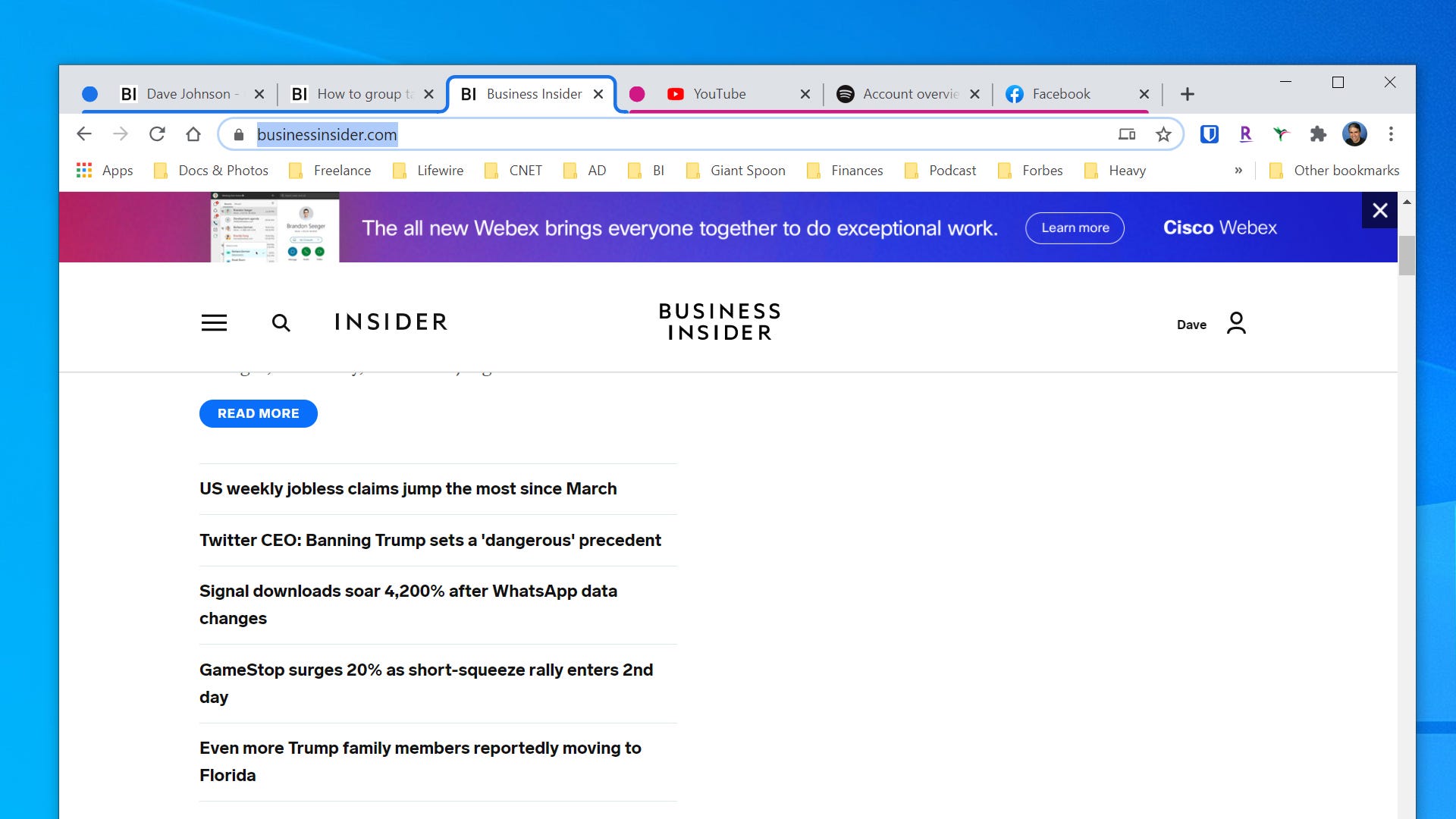Open the Heavy bookmark folder

tap(1115, 171)
